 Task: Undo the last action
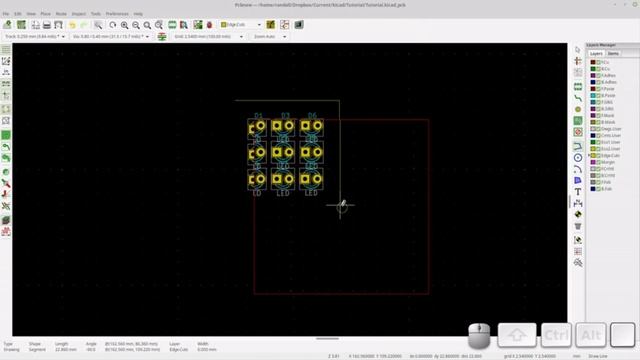point(72,25)
